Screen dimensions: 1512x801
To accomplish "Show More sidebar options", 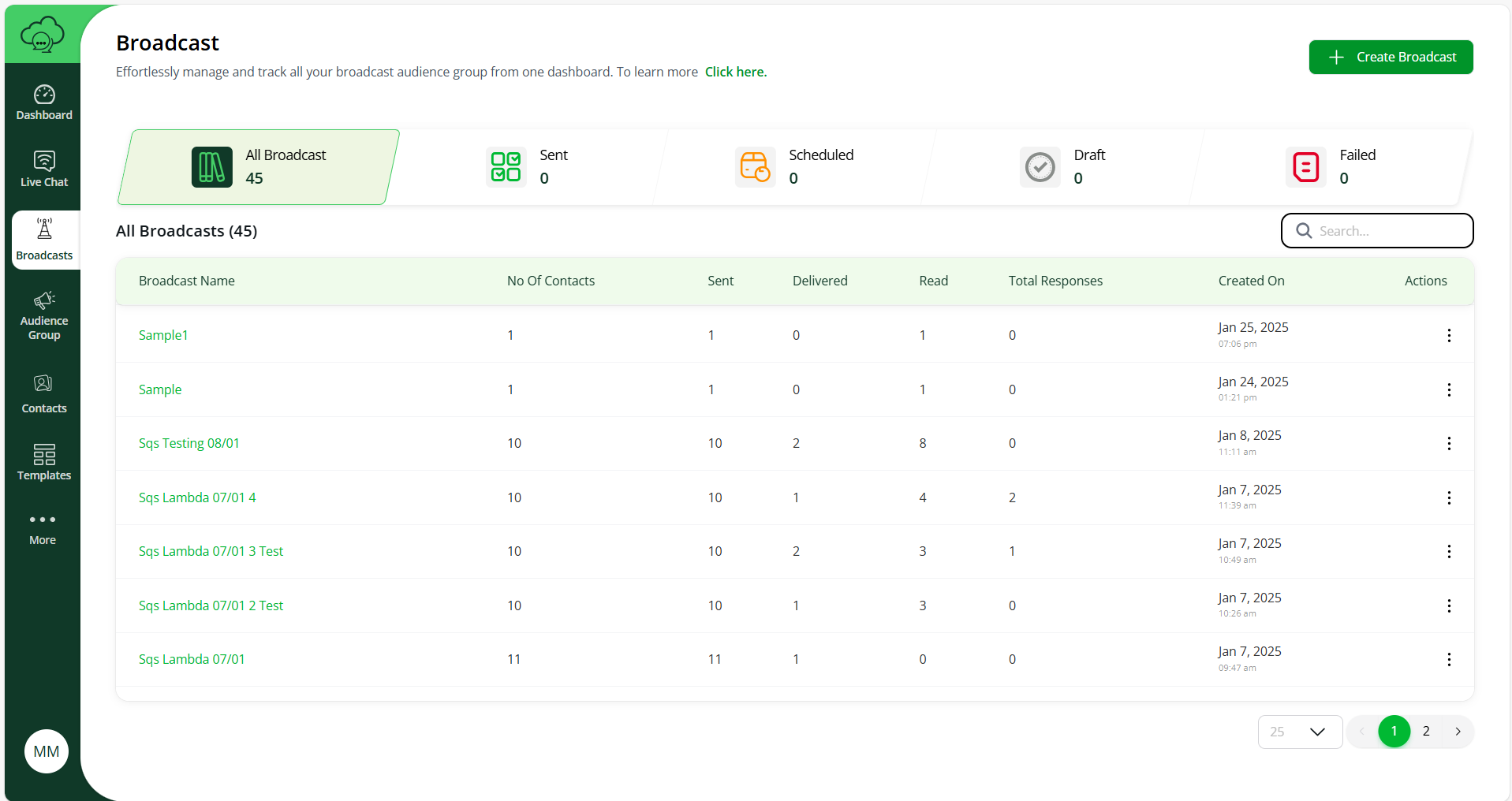I will point(43,528).
